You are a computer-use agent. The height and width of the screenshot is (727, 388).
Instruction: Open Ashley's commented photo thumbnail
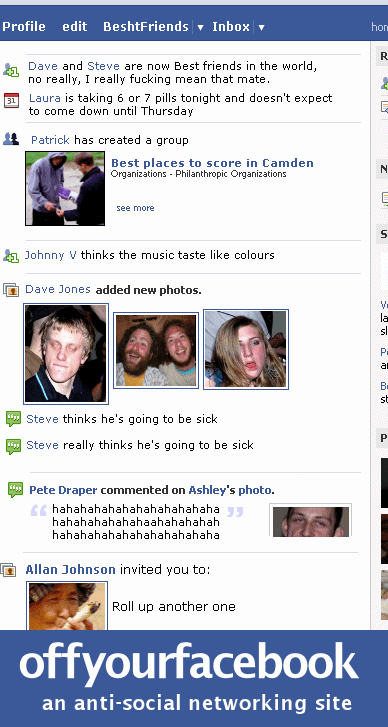coord(311,520)
